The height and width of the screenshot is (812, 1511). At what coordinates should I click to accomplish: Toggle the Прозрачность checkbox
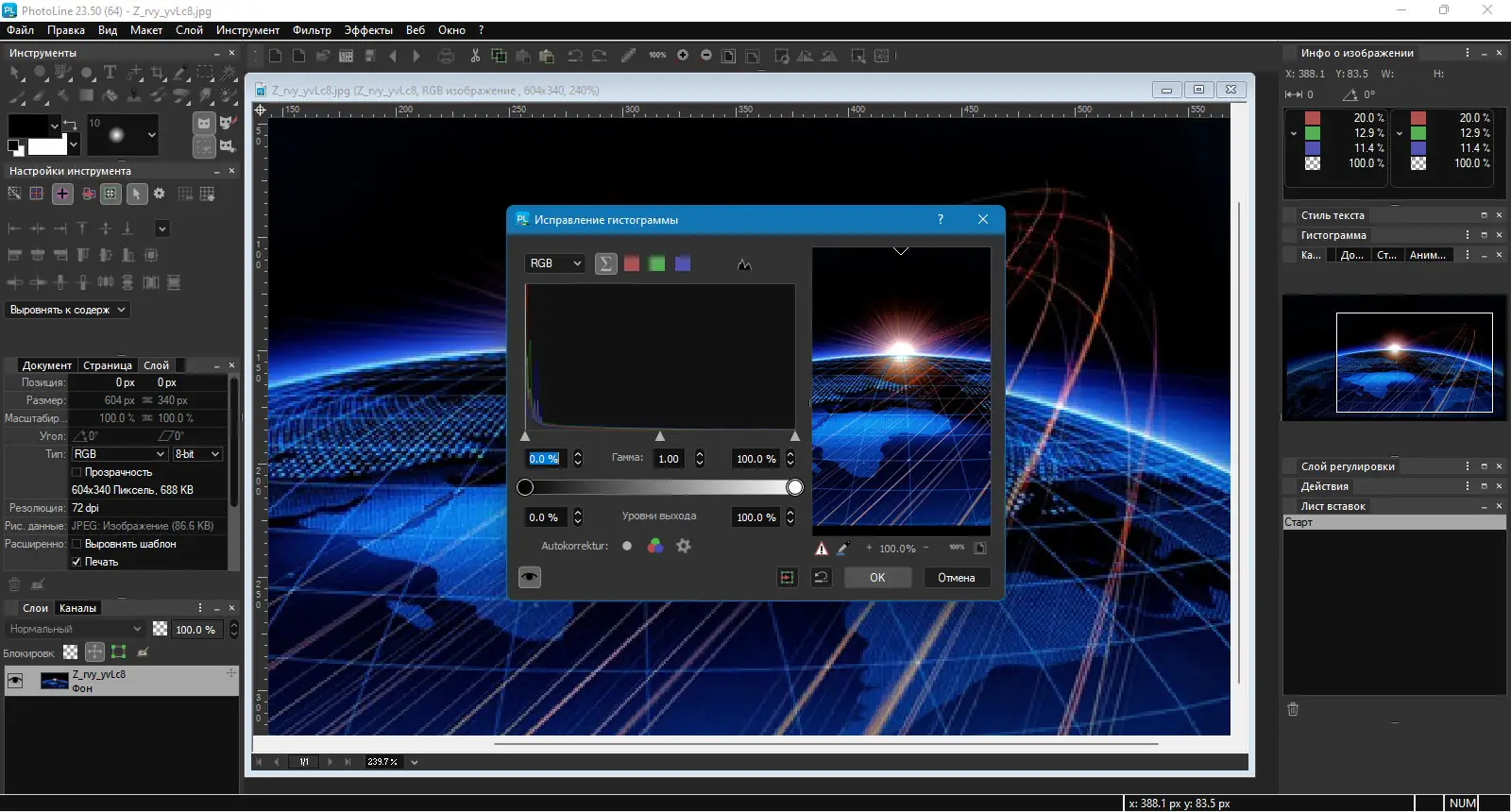tap(76, 472)
